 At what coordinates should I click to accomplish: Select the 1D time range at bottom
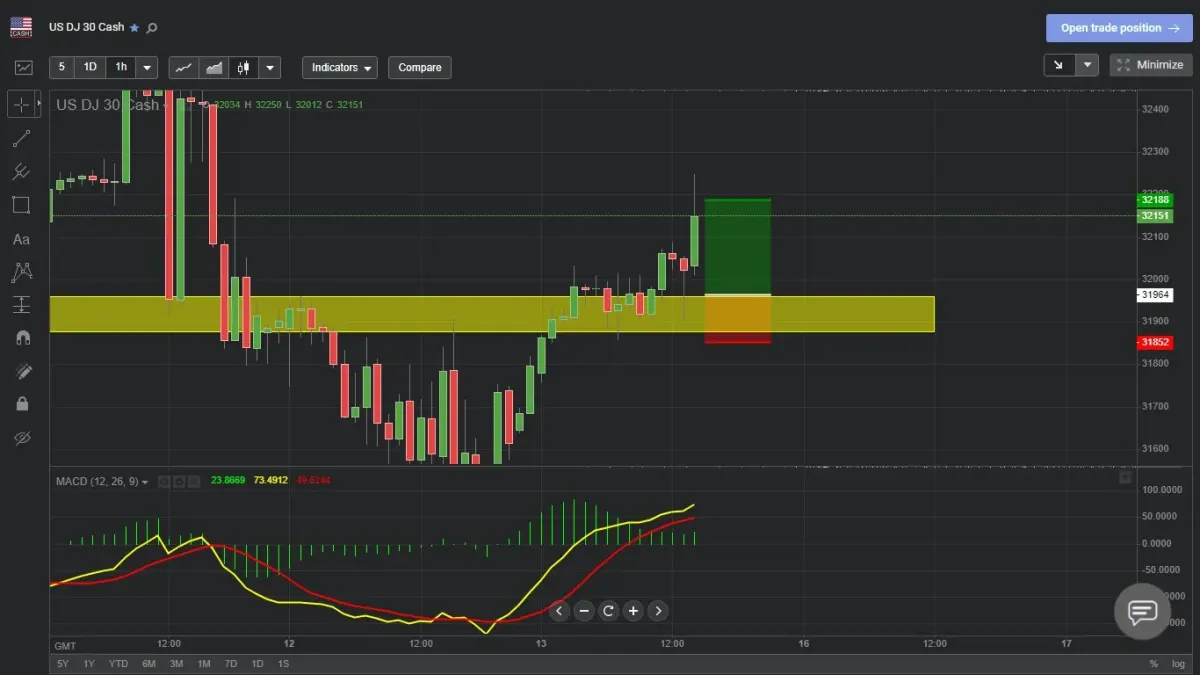(x=257, y=664)
